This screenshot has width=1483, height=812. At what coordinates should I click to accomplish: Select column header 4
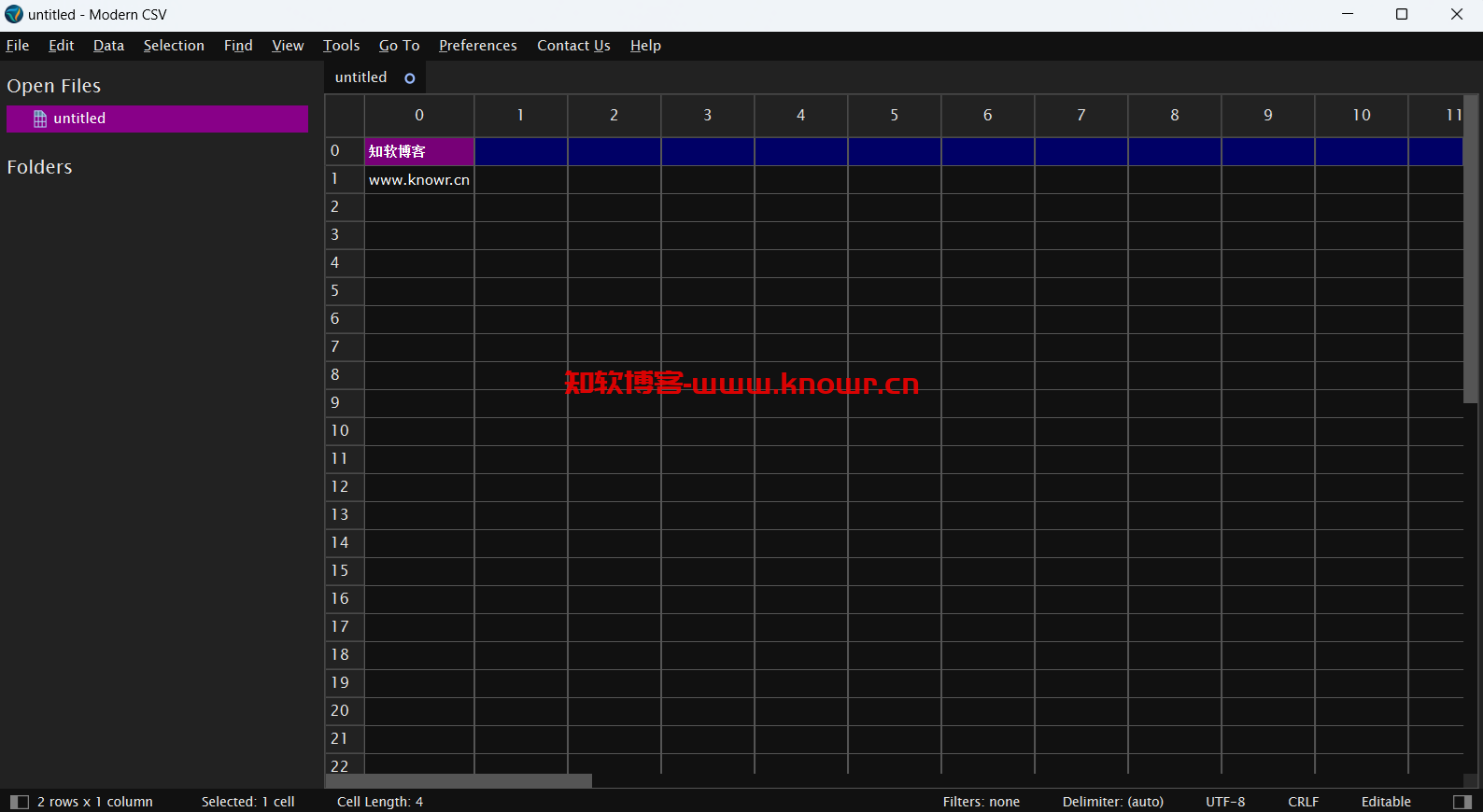coord(801,115)
